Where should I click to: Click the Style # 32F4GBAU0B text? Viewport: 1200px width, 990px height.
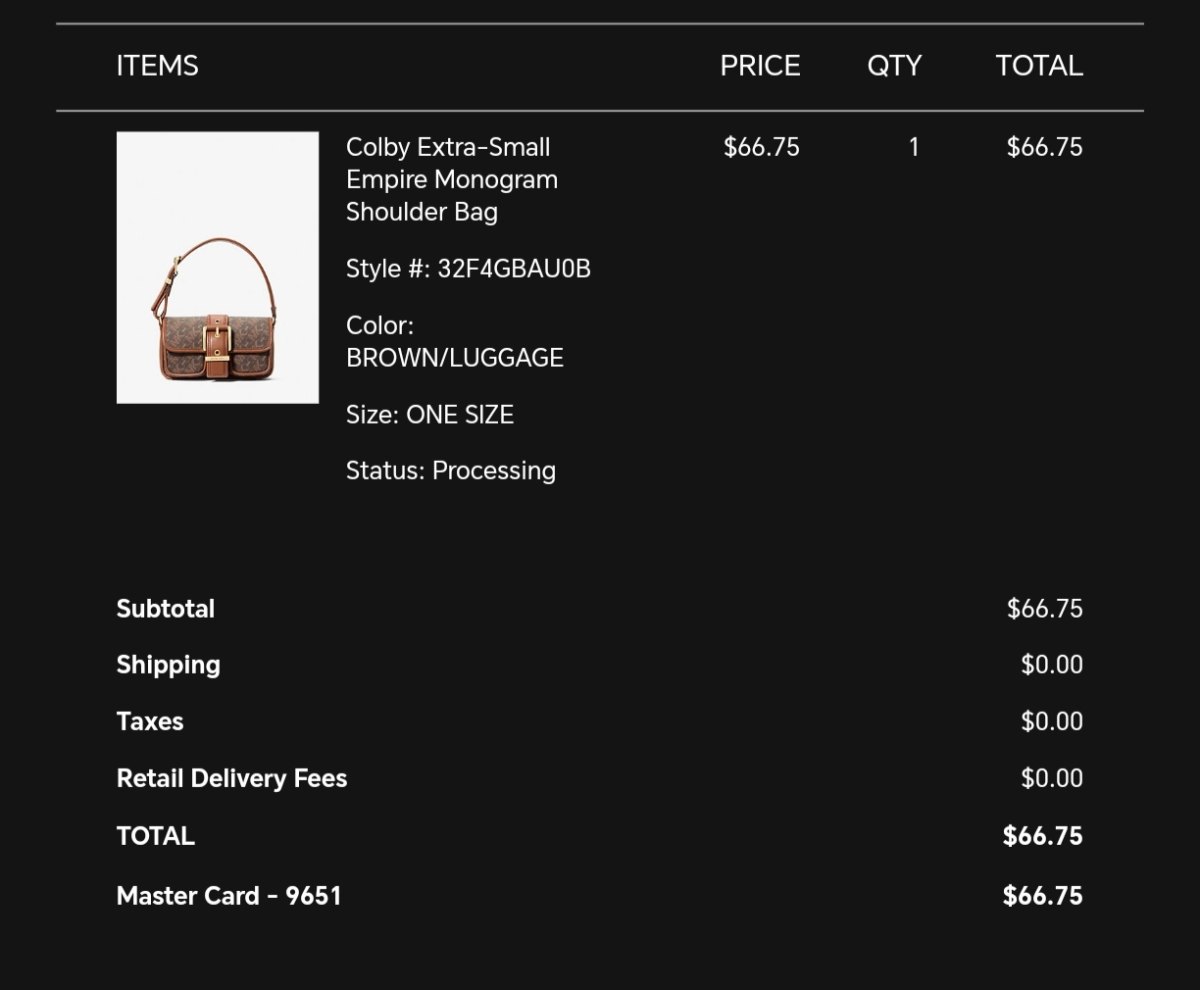point(468,269)
